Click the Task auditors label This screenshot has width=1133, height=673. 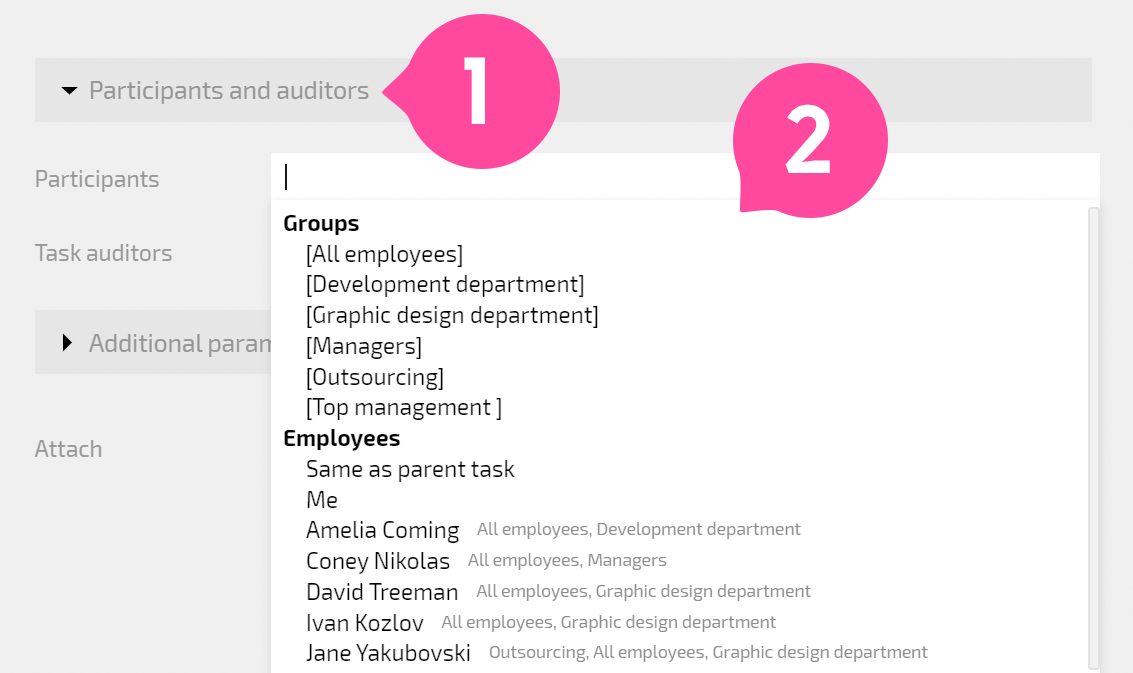coord(103,253)
